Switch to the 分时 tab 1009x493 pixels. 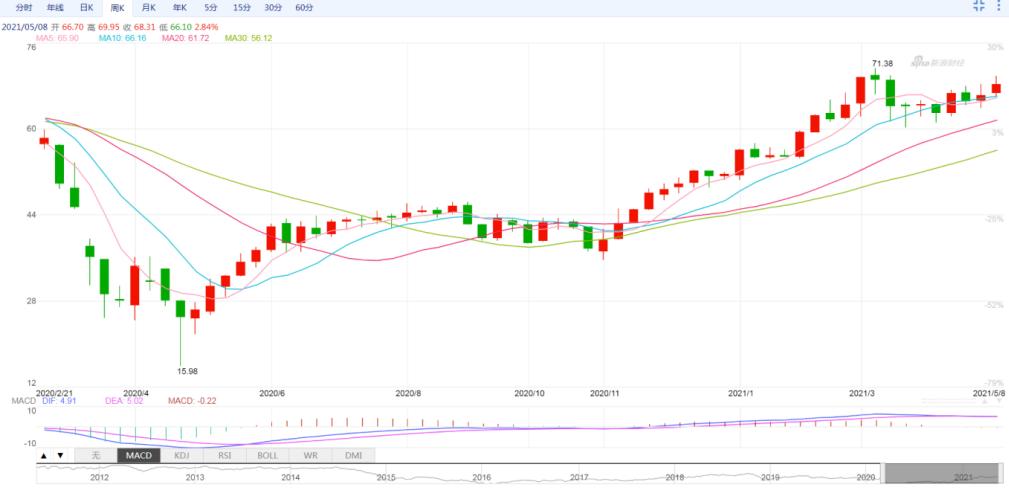[x=24, y=8]
